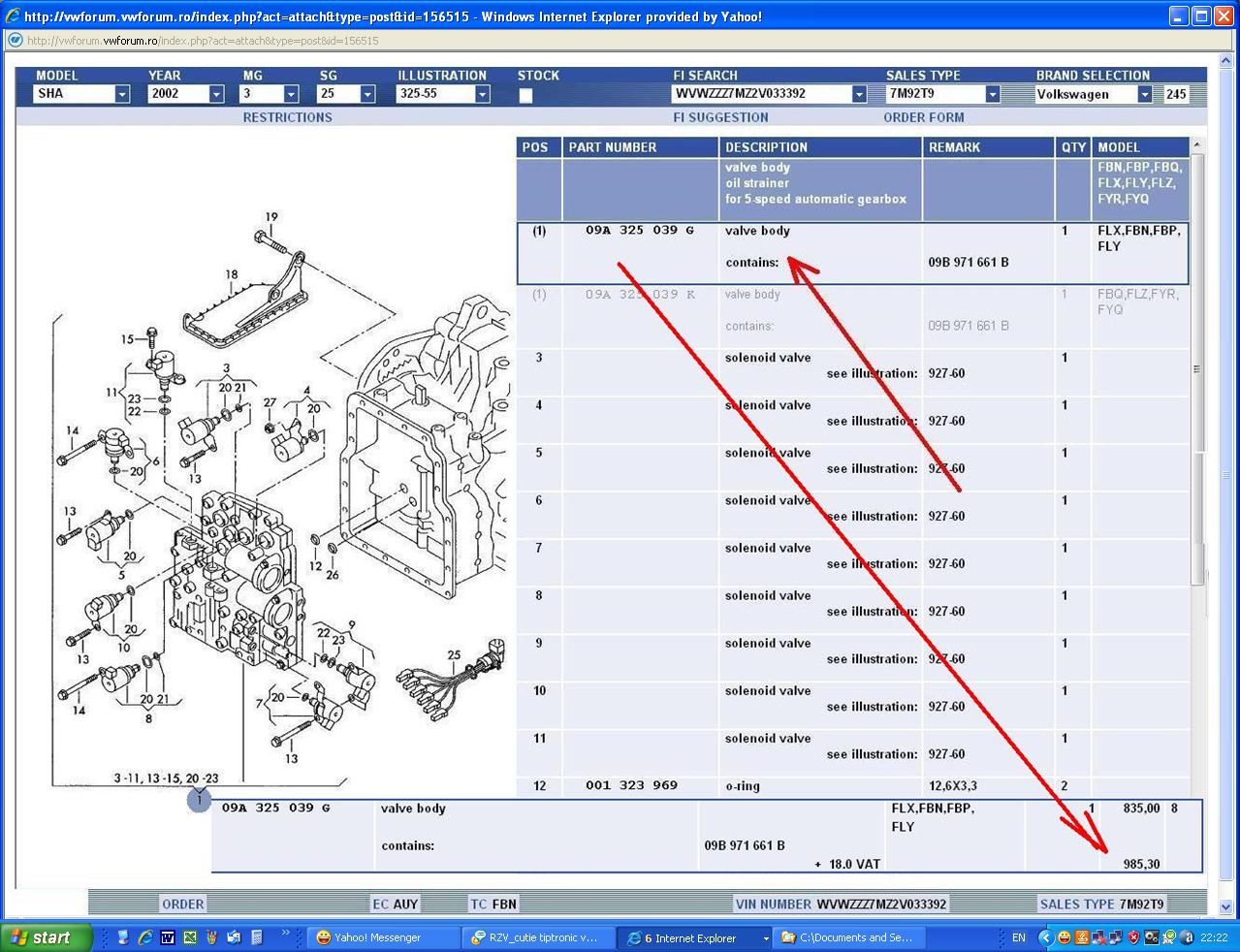Image resolution: width=1240 pixels, height=952 pixels.
Task: Click Show Desktop in Quick Launch
Action: click(x=123, y=937)
